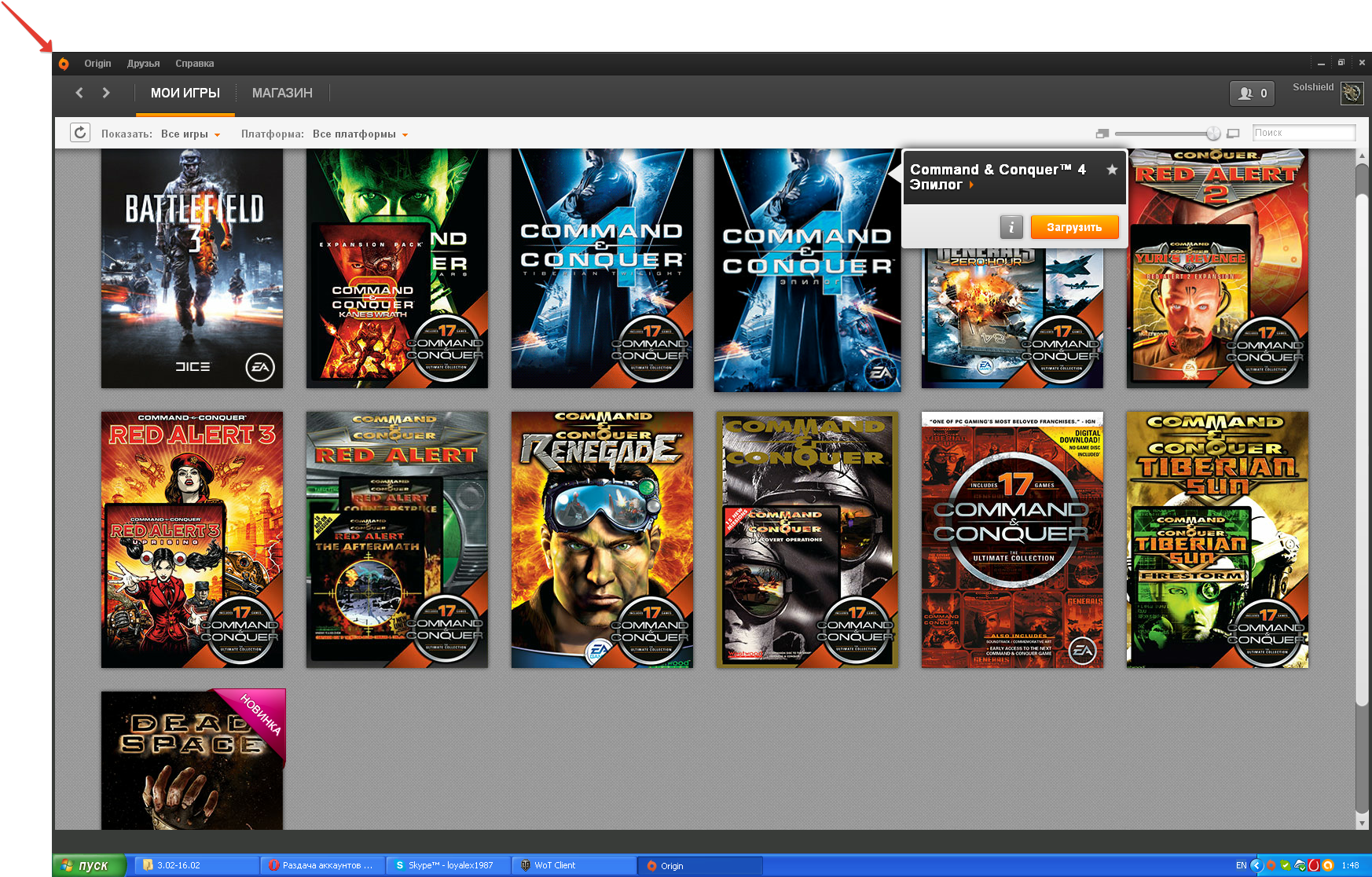
Task: Click the large thumbnails size icon
Action: 1233,134
